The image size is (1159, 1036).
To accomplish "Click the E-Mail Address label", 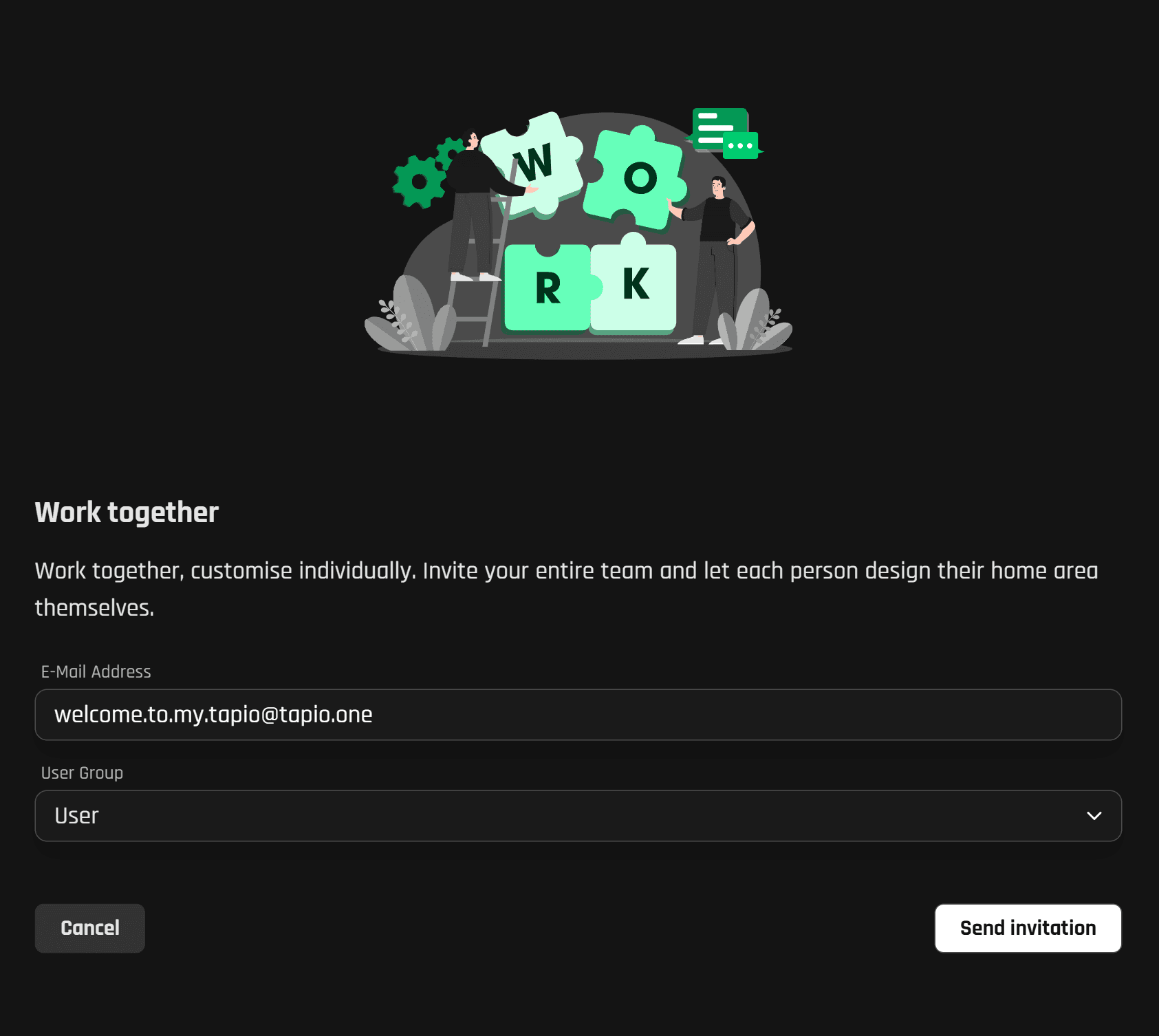I will pyautogui.click(x=96, y=671).
